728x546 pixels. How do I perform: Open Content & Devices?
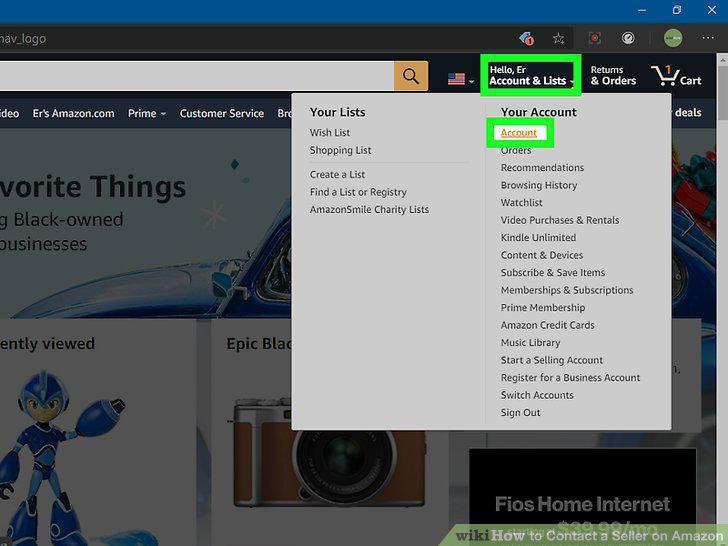point(542,255)
